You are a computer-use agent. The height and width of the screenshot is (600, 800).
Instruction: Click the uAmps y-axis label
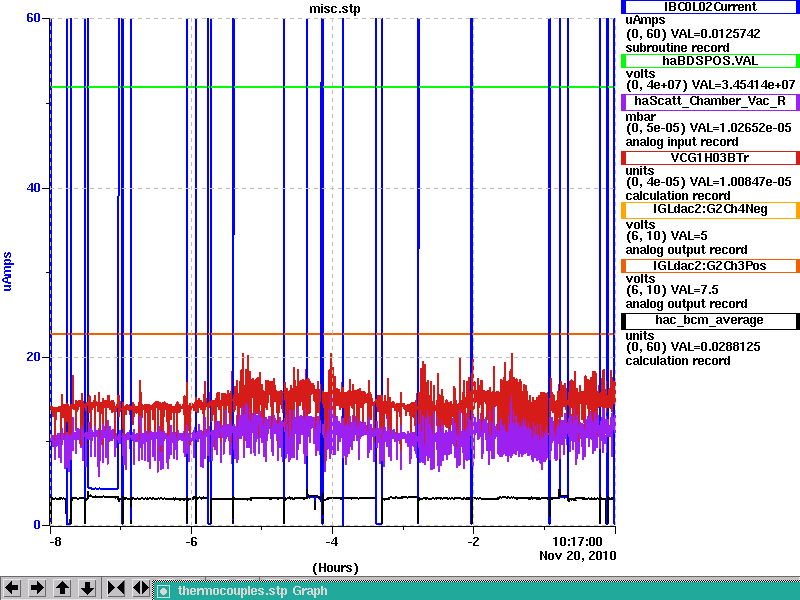7,271
